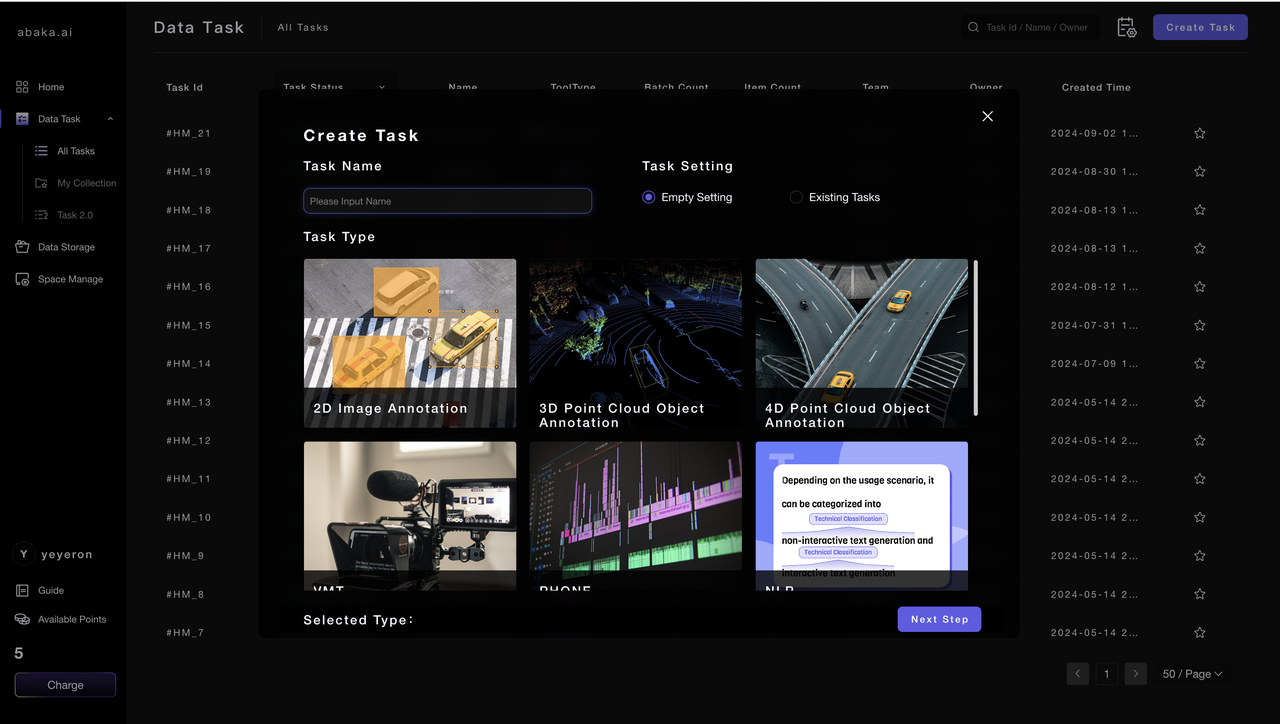This screenshot has width=1280, height=724.
Task: Click the Data Storage basket icon
Action: (x=22, y=247)
